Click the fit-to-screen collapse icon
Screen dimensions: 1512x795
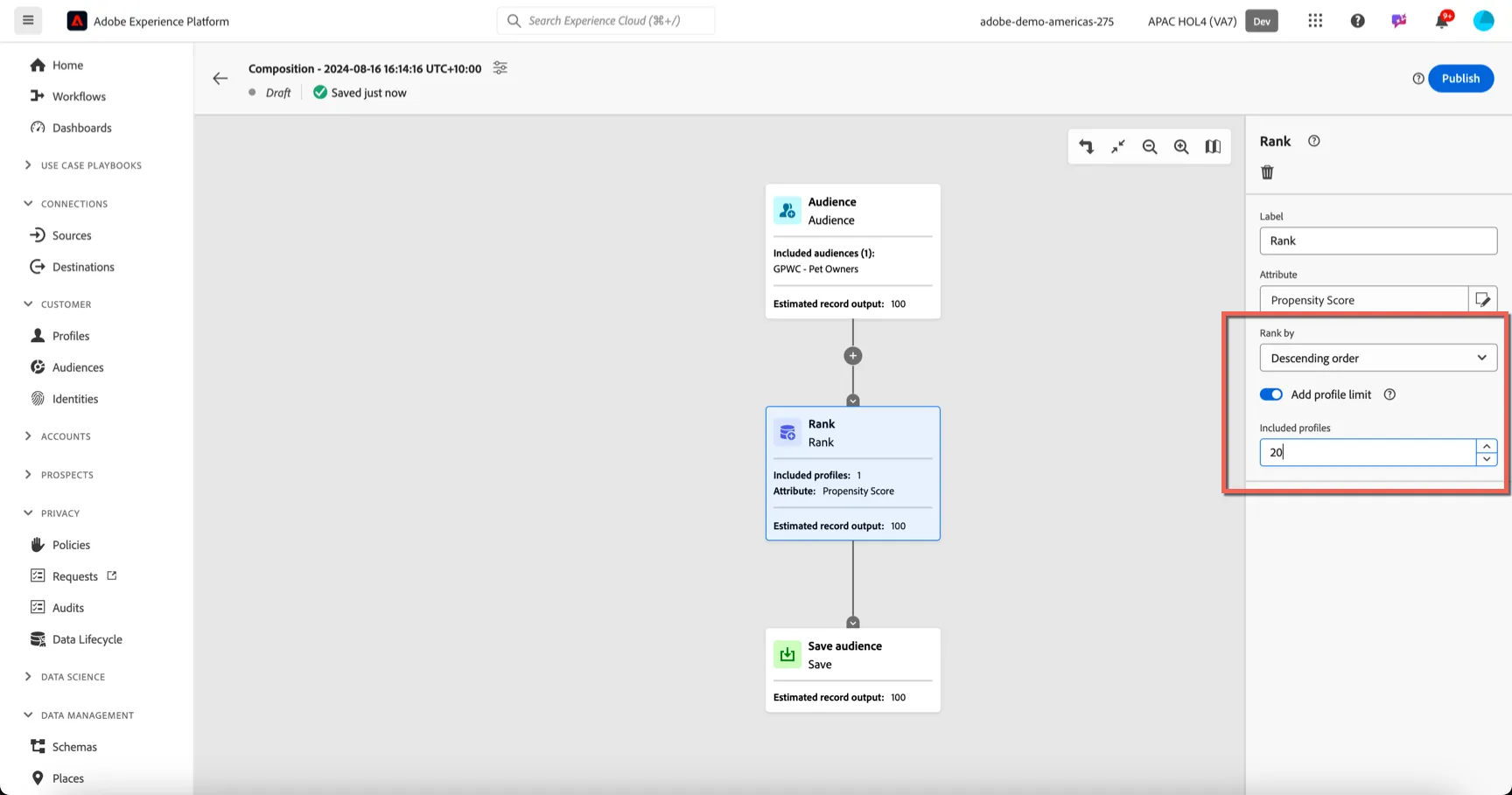coord(1118,147)
